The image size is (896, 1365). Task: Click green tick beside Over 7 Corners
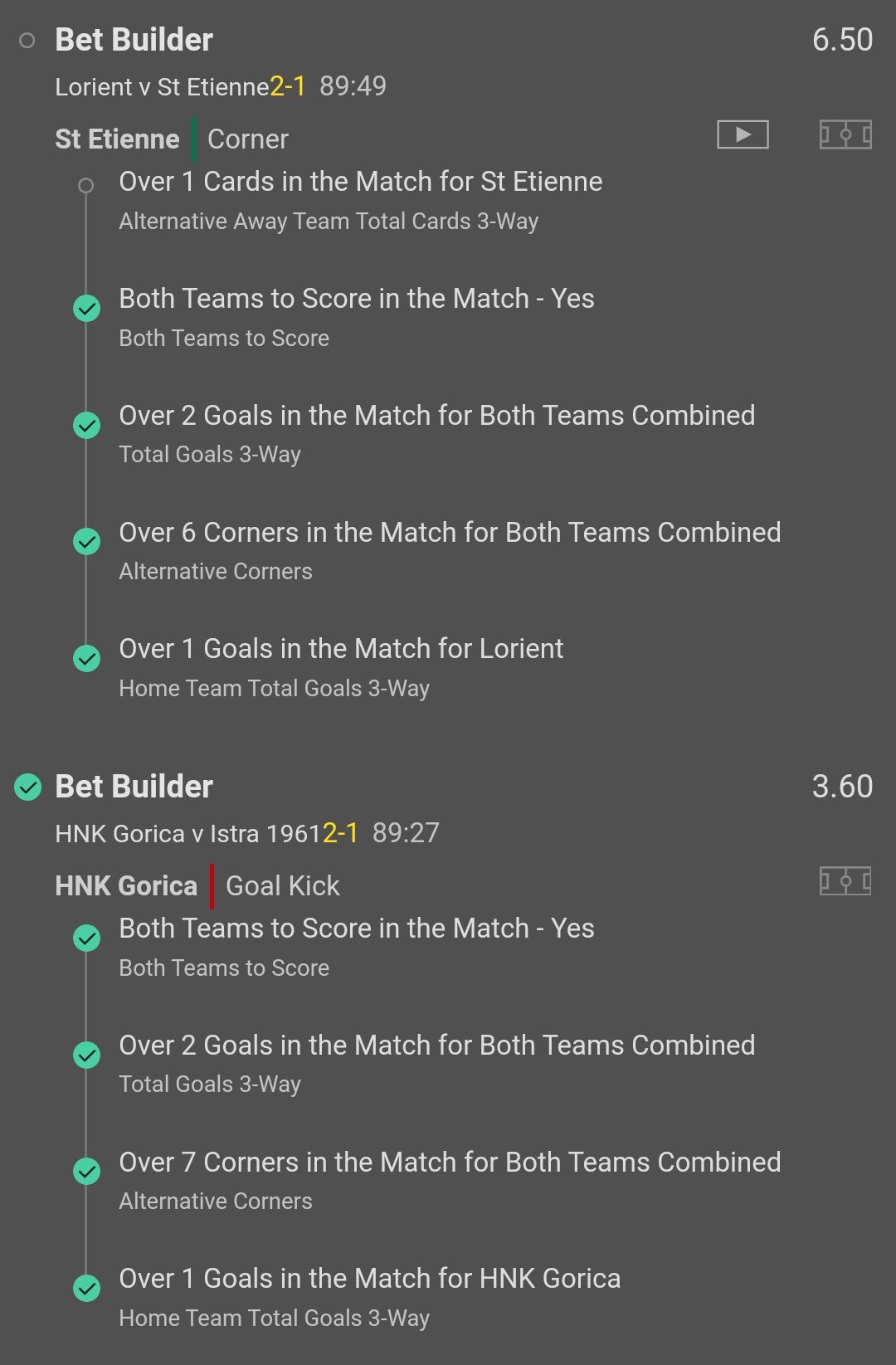(x=86, y=1172)
